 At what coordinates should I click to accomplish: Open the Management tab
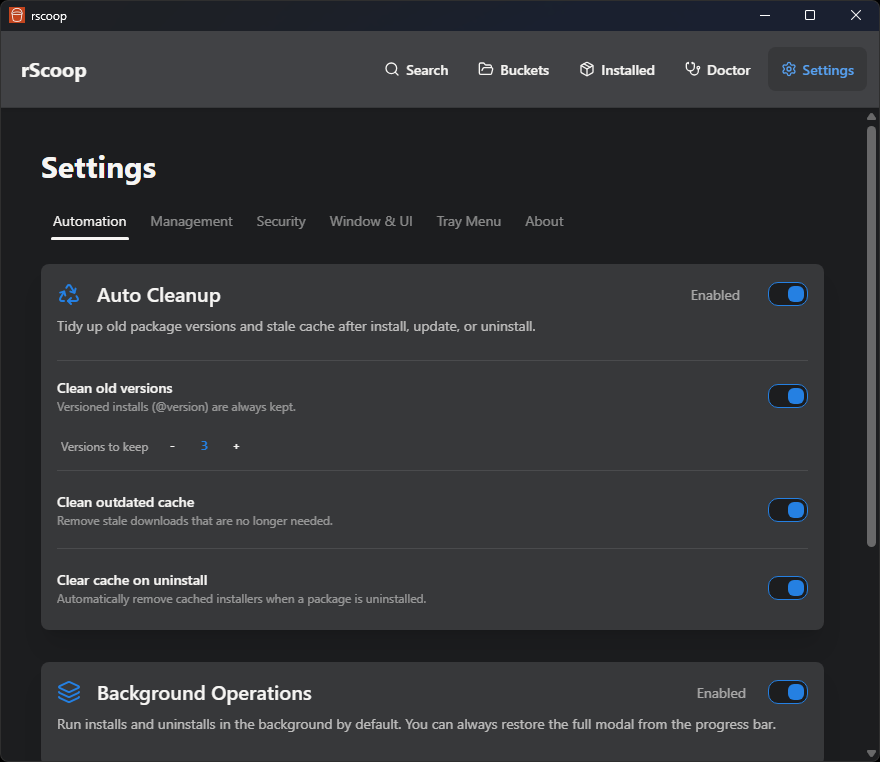(191, 222)
